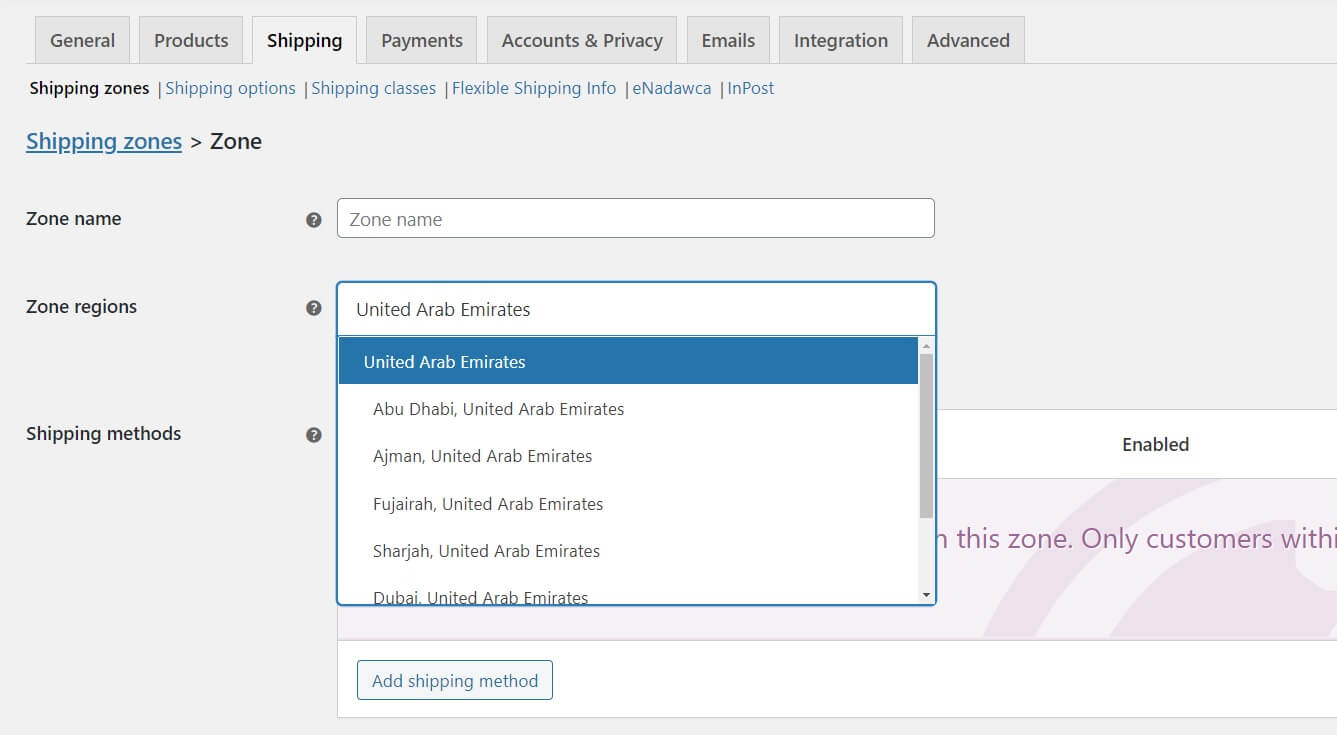Select United Arab Emirates country option
The width and height of the screenshot is (1337, 735).
(628, 361)
